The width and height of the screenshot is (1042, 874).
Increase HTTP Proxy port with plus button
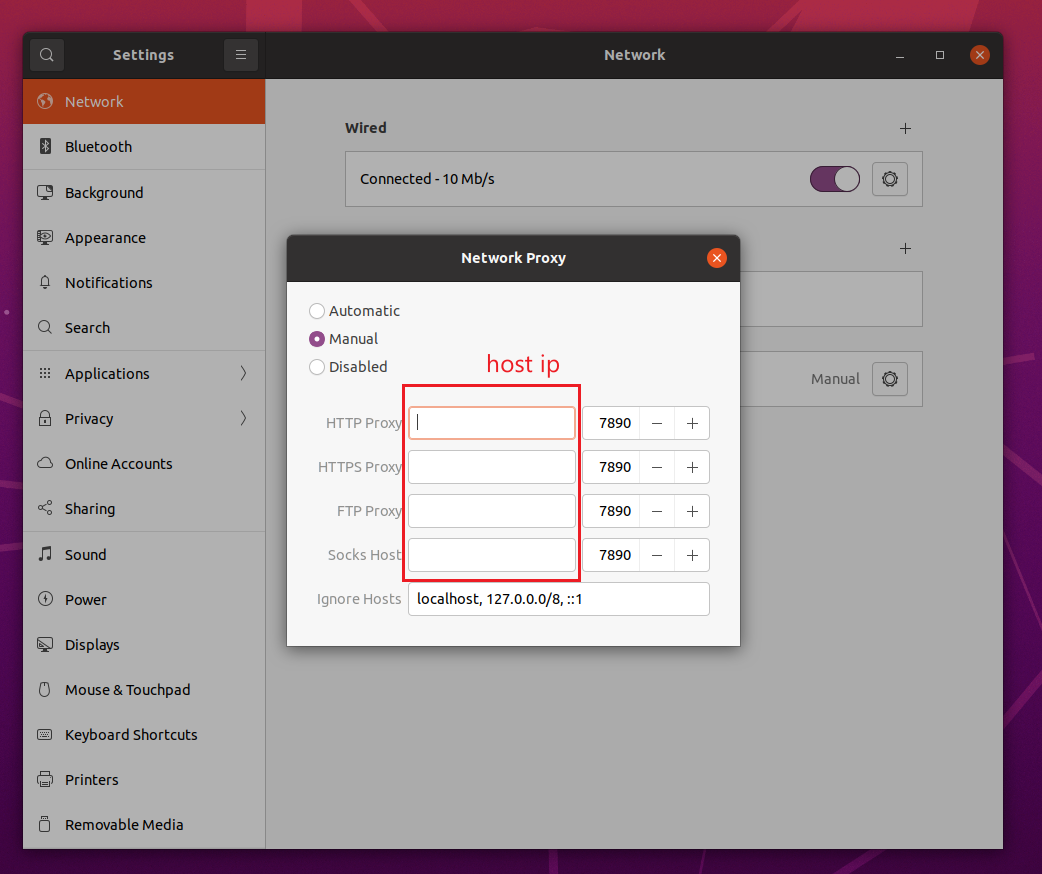click(692, 423)
